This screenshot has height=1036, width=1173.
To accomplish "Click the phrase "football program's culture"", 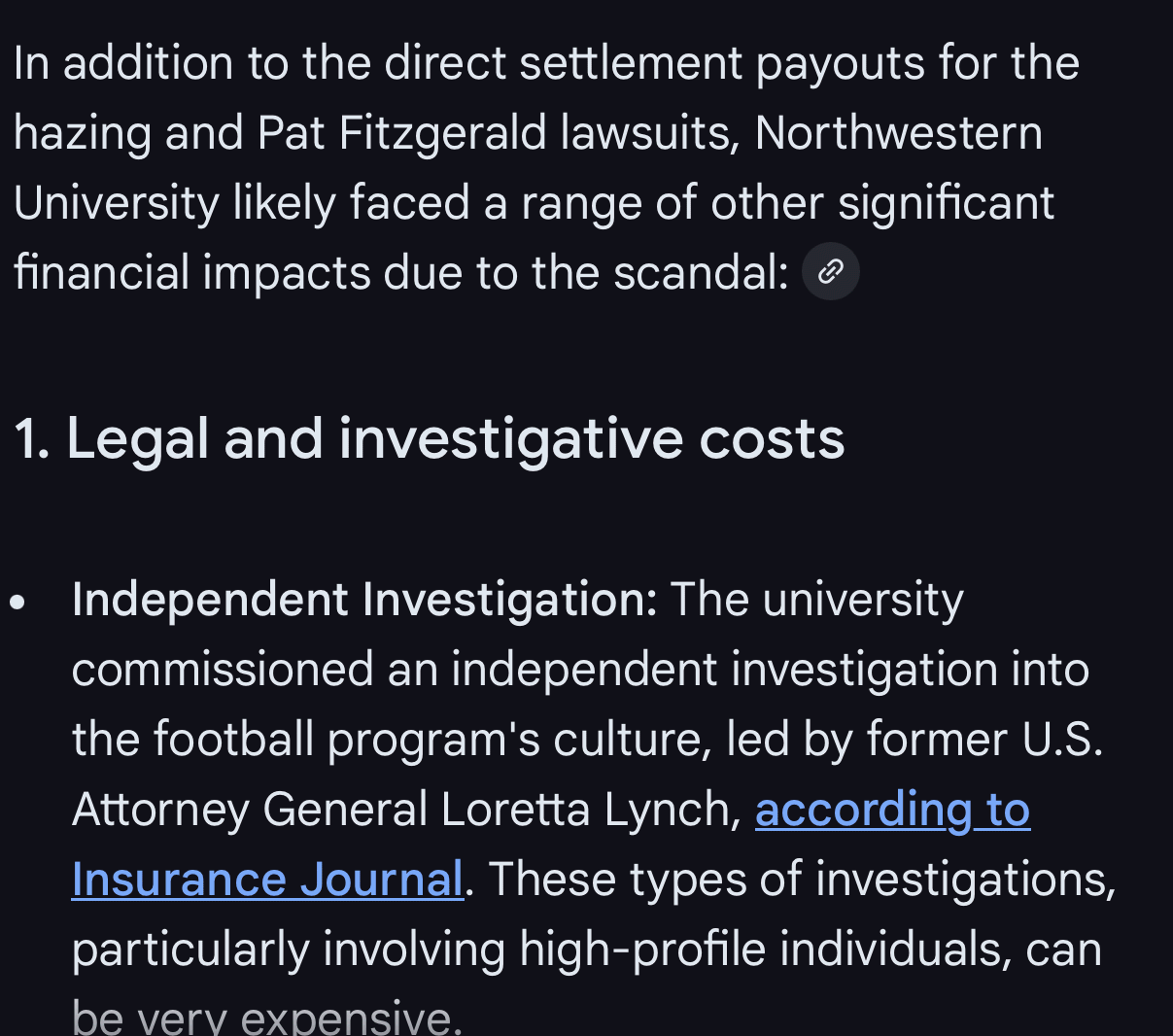I will (x=428, y=740).
